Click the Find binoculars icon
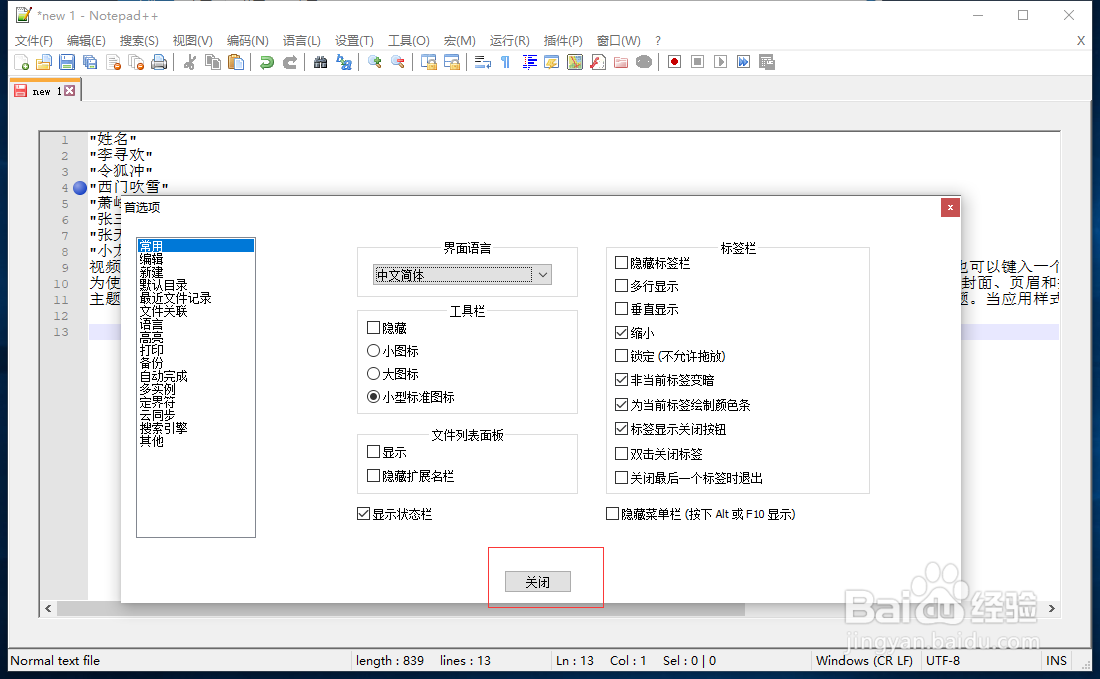The width and height of the screenshot is (1100, 679). click(x=321, y=62)
